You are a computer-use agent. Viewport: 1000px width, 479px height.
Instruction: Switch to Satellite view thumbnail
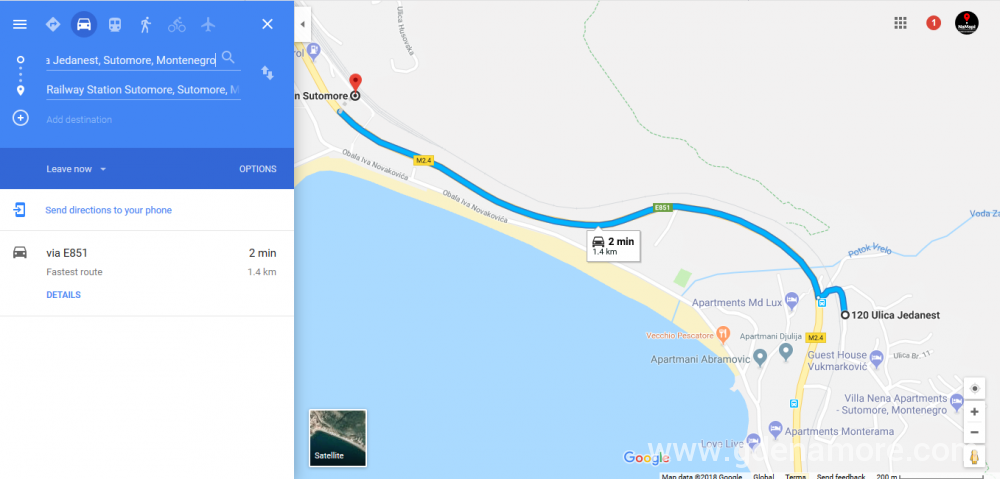tap(338, 438)
